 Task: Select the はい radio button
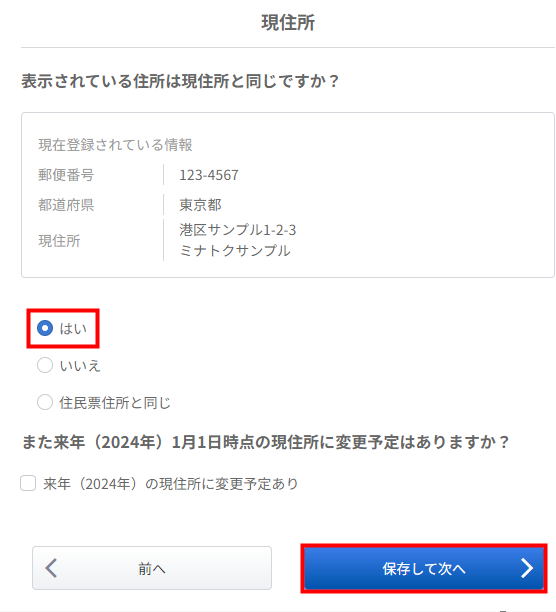pyautogui.click(x=45, y=328)
